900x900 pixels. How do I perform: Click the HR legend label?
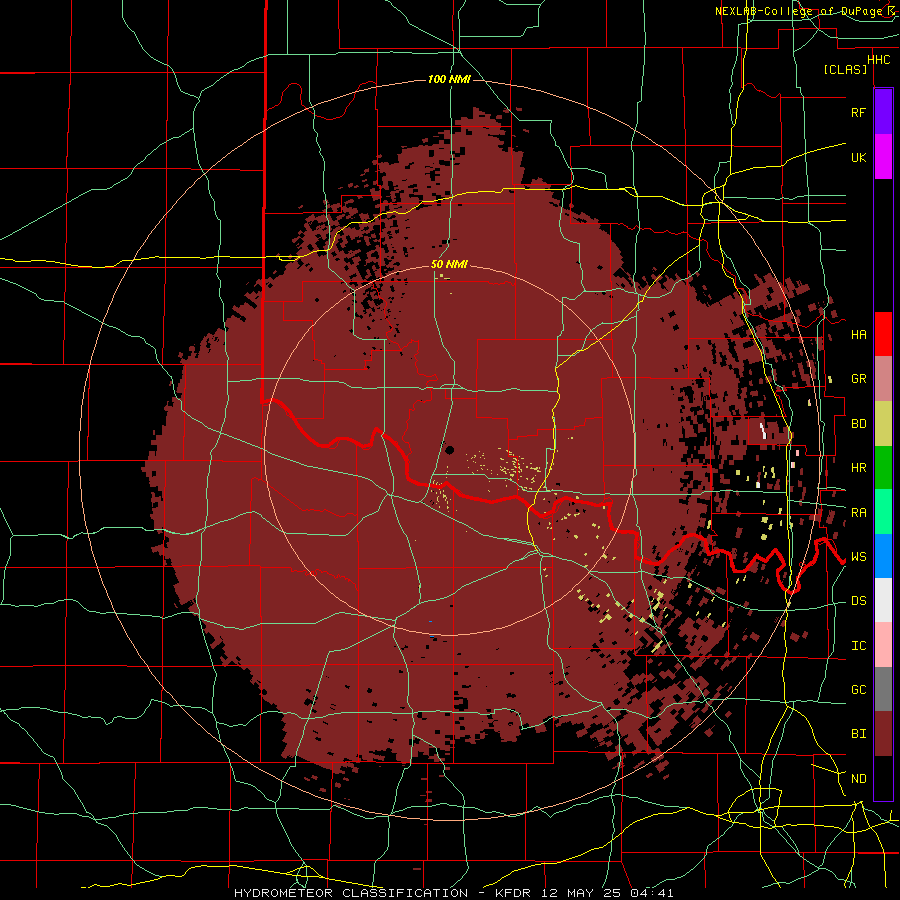[x=858, y=468]
